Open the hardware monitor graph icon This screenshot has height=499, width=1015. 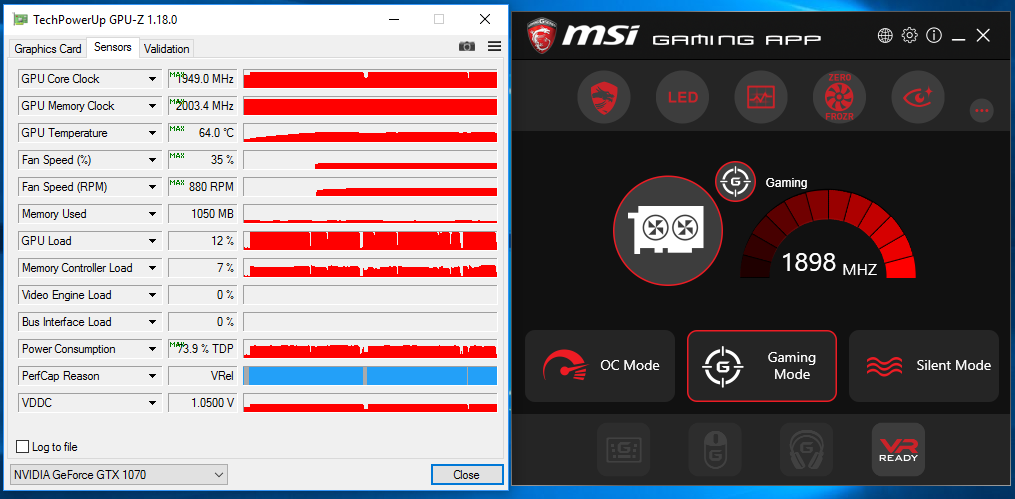[x=761, y=98]
